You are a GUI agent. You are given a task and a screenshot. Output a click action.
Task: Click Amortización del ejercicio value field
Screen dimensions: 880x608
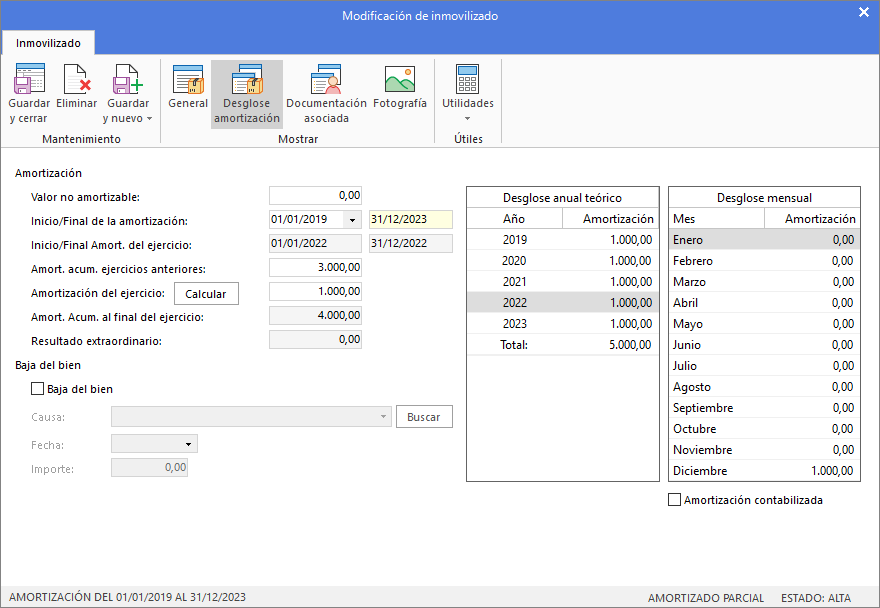coord(315,291)
